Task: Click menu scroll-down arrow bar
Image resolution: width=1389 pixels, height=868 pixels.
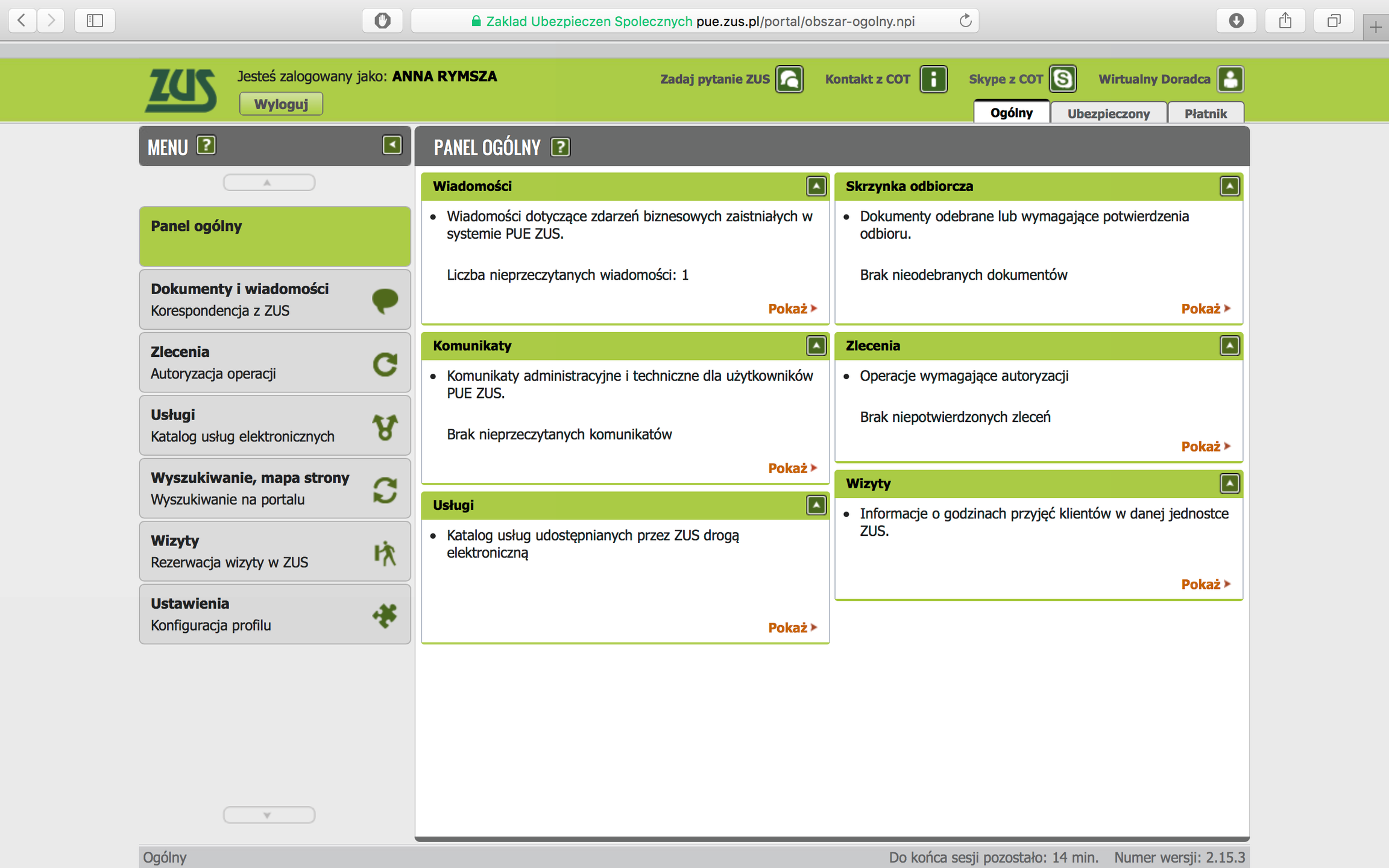Action: coord(269,815)
